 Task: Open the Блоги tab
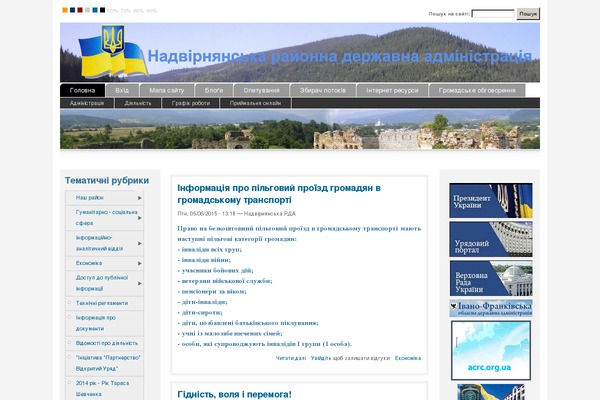(214, 90)
